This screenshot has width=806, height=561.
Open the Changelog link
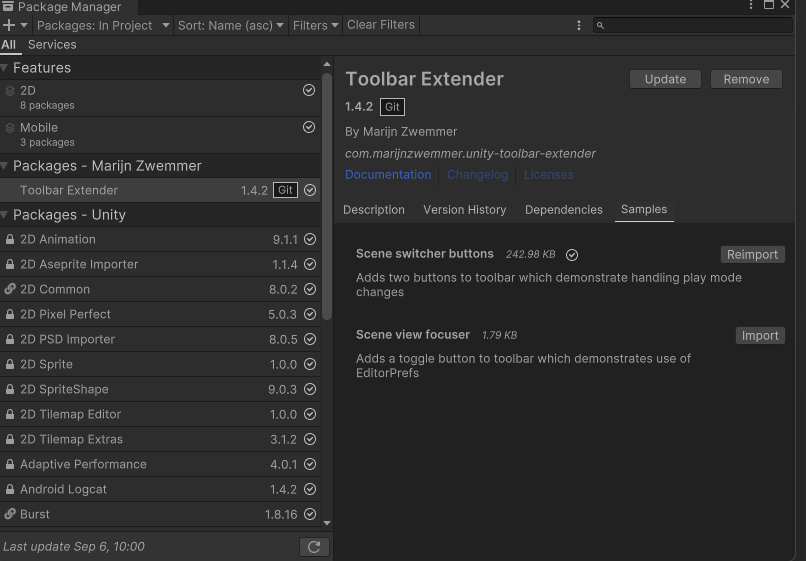pos(478,175)
